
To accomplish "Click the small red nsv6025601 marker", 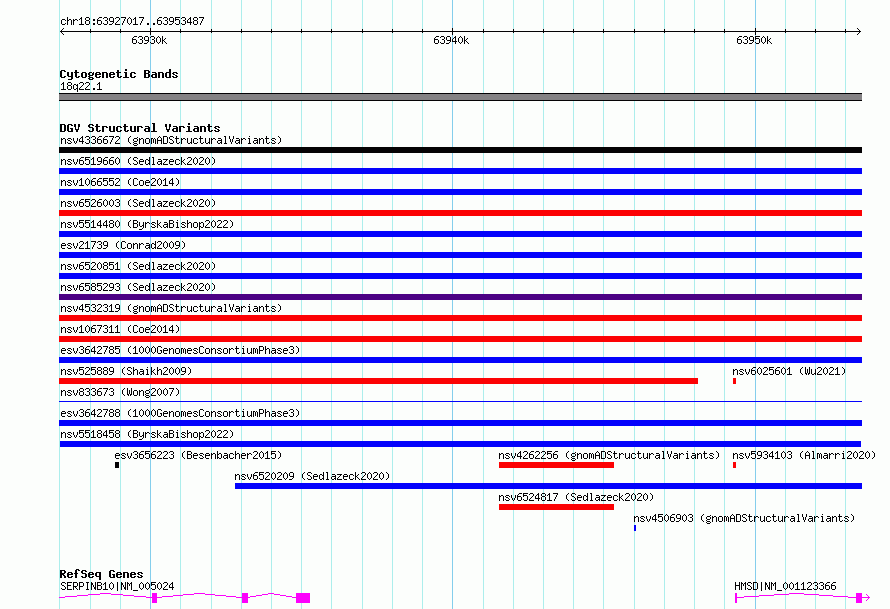I will 734,381.
